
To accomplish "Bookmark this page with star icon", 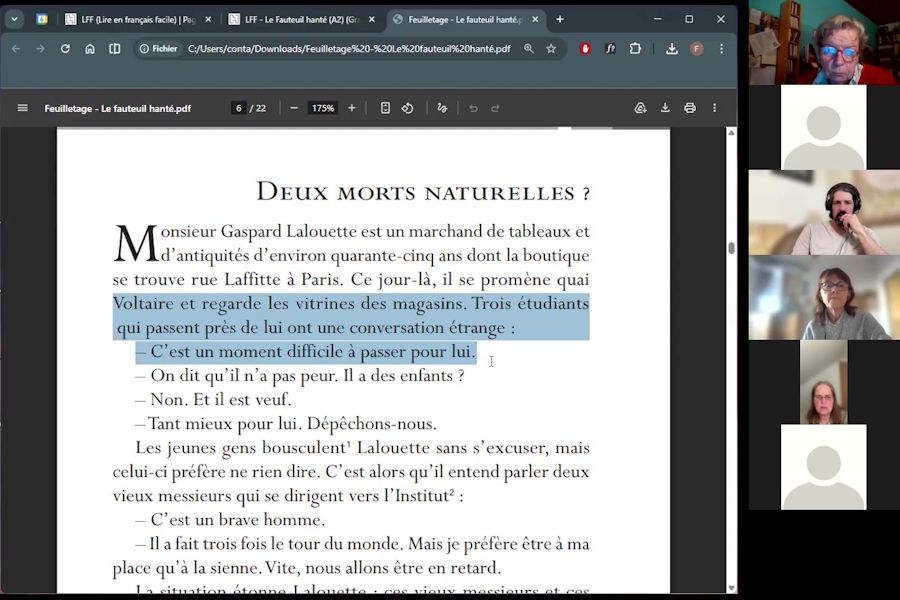I will tap(551, 48).
